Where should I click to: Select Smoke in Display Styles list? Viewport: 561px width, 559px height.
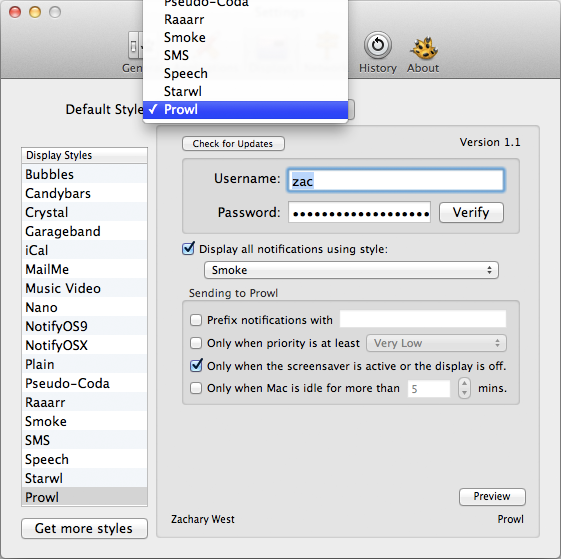tap(84, 421)
